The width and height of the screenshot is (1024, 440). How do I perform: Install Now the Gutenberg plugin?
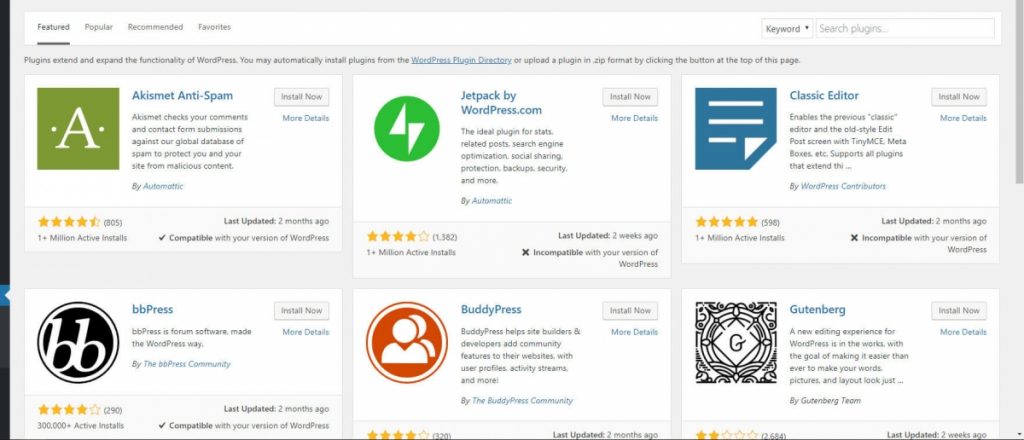(x=959, y=311)
